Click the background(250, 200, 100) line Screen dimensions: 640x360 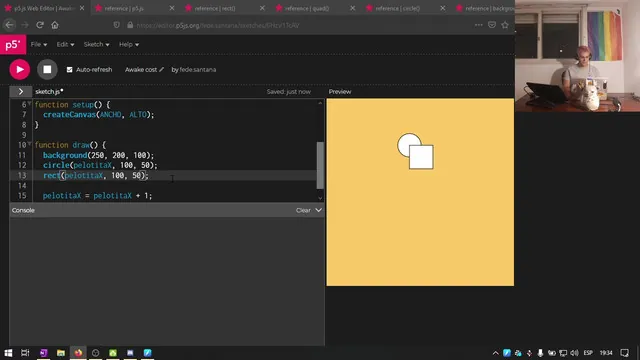coord(99,155)
